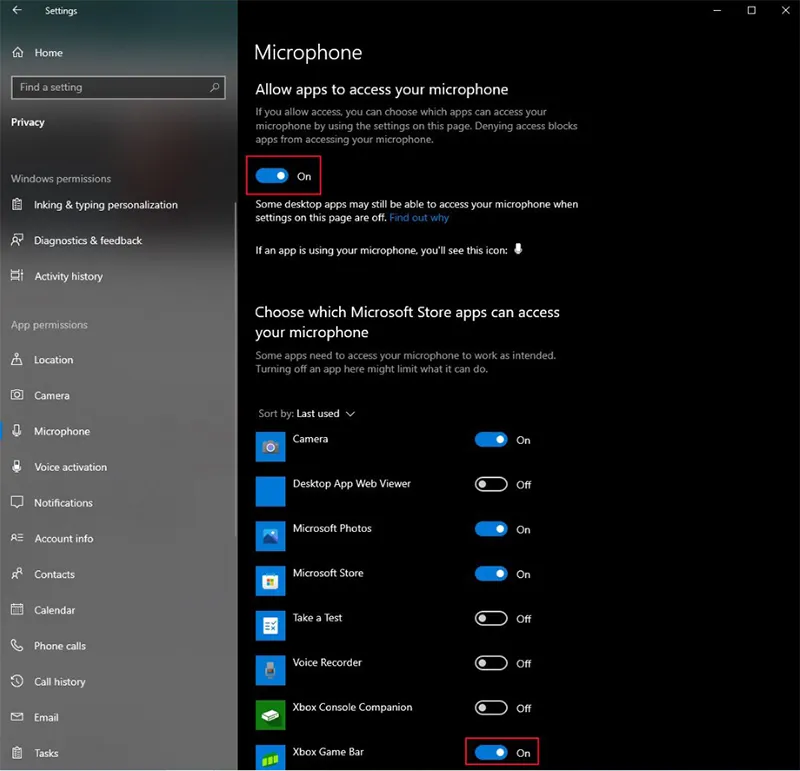Click the Microsoft Photos app icon
This screenshot has height=771, width=800.
tap(270, 536)
